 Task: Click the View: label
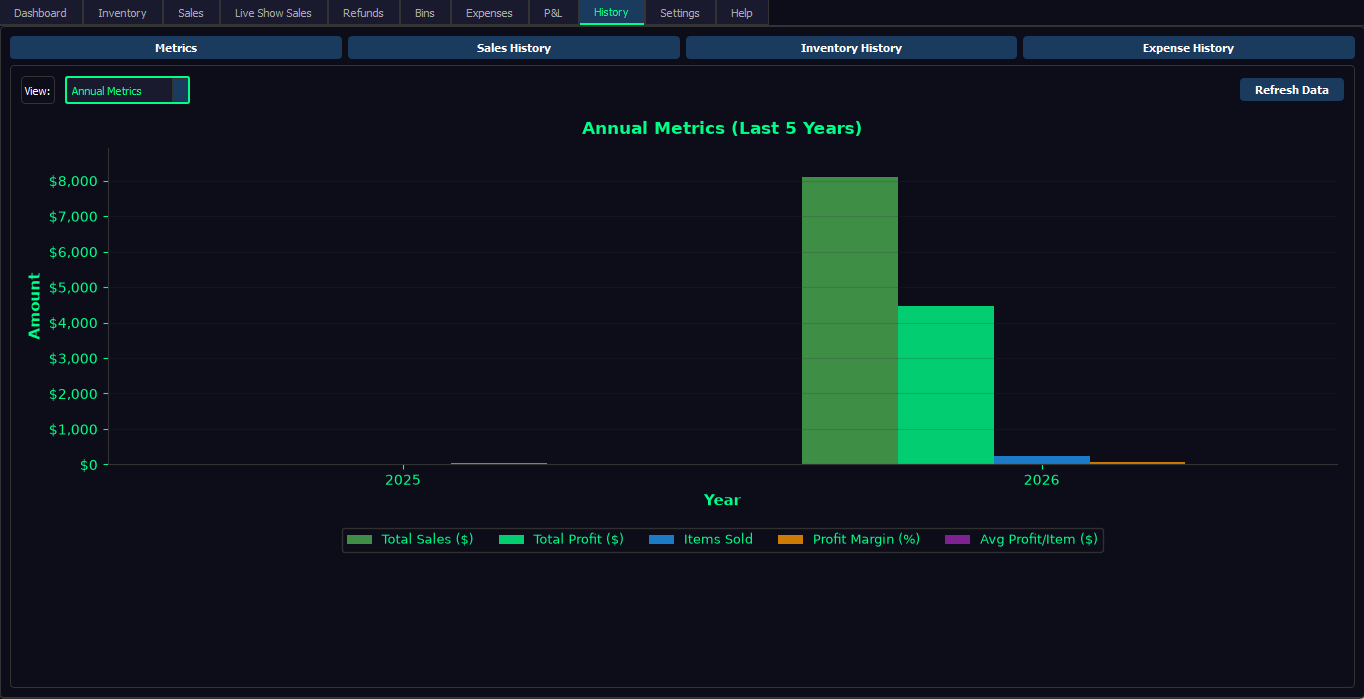[38, 91]
